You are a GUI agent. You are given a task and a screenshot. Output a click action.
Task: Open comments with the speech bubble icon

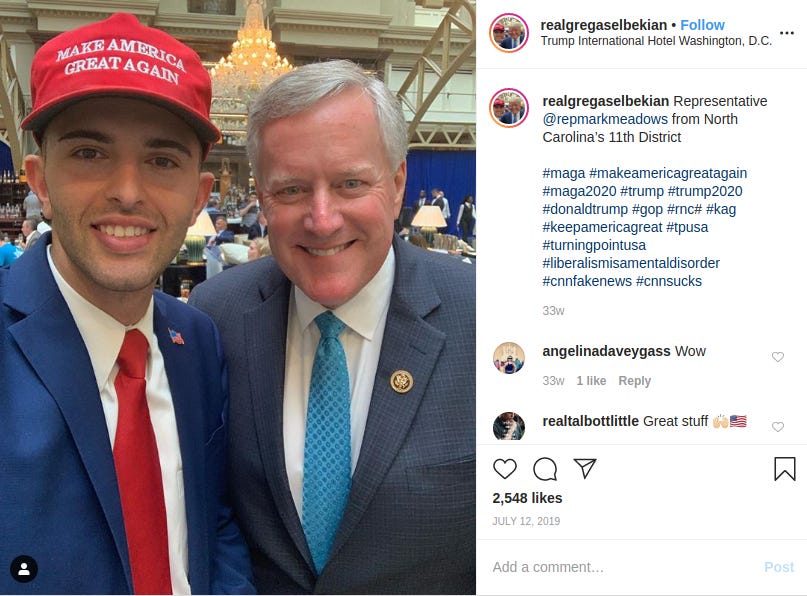545,469
